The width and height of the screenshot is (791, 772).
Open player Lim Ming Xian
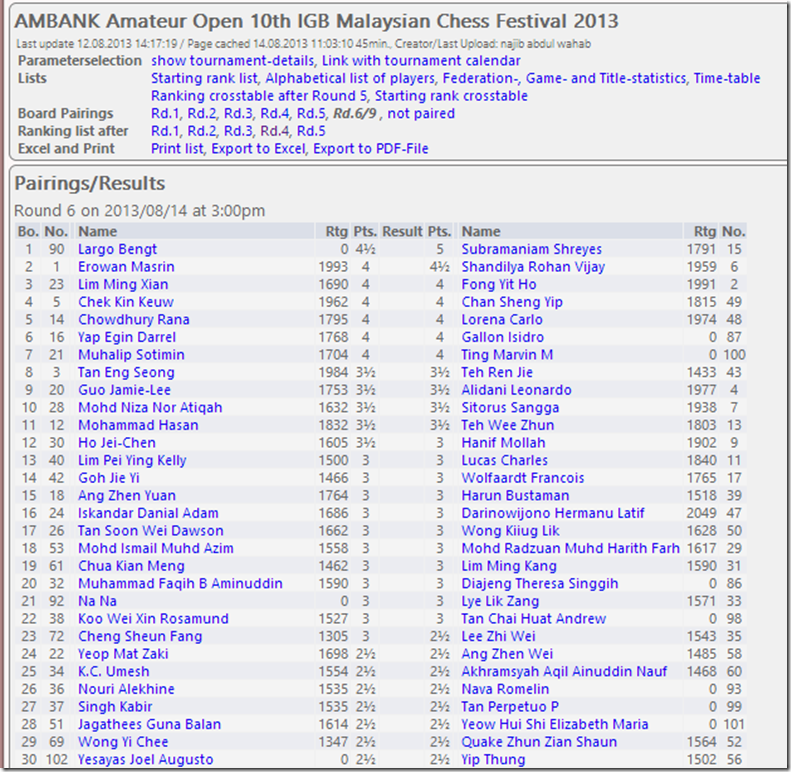click(x=123, y=285)
